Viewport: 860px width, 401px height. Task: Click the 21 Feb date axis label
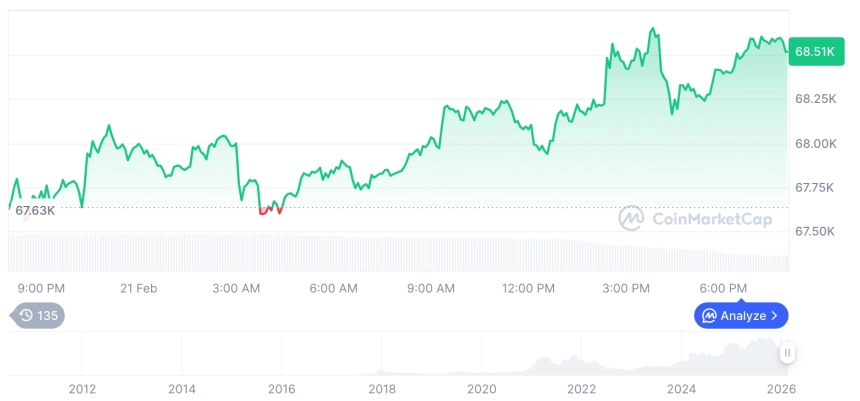(x=138, y=288)
